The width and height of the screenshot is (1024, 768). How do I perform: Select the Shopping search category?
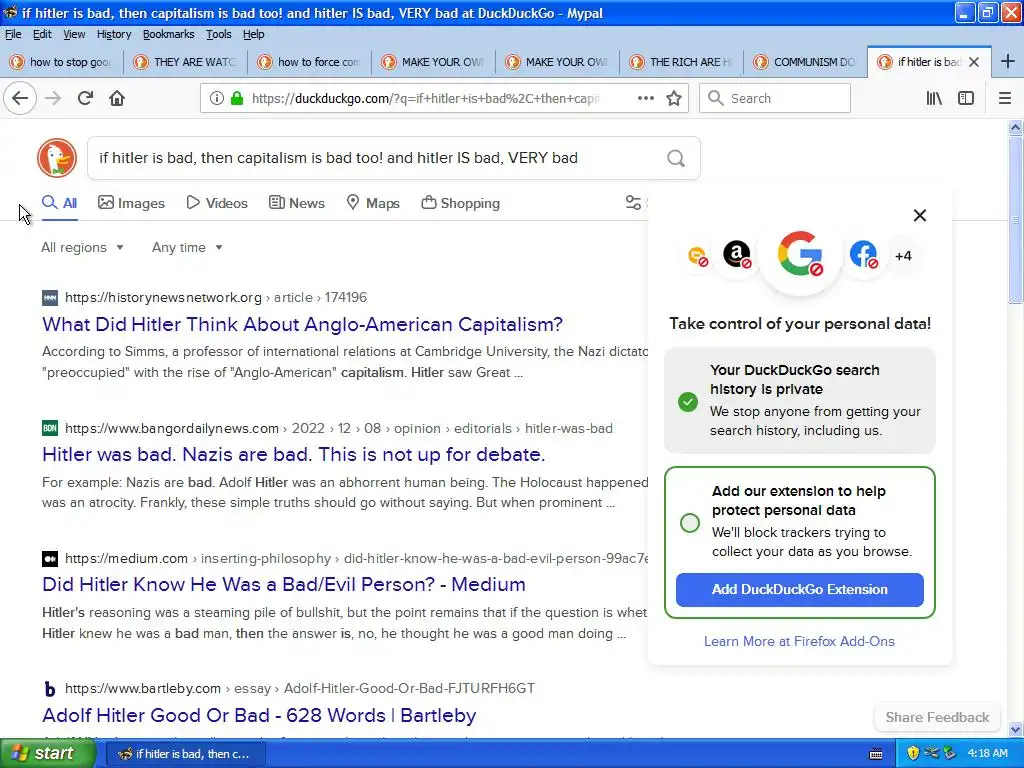click(x=460, y=203)
